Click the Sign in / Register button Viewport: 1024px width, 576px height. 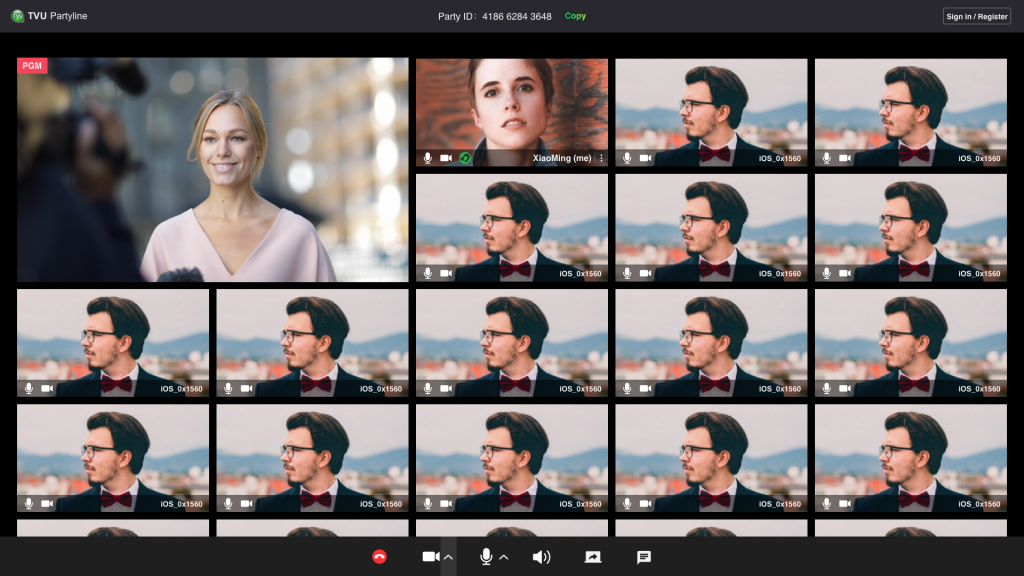[x=976, y=16]
